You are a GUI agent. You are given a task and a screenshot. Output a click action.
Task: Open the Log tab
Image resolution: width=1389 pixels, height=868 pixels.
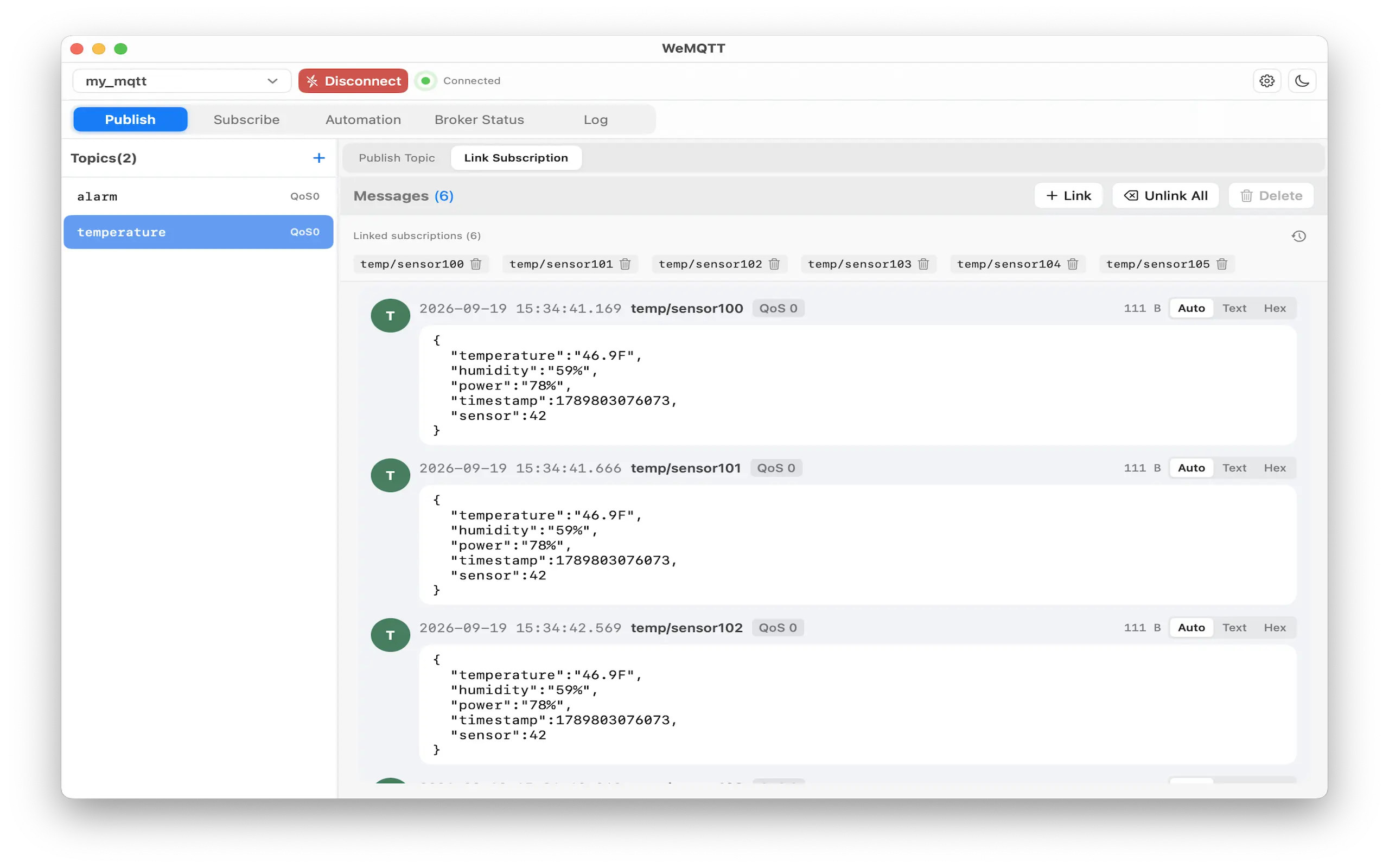(596, 119)
